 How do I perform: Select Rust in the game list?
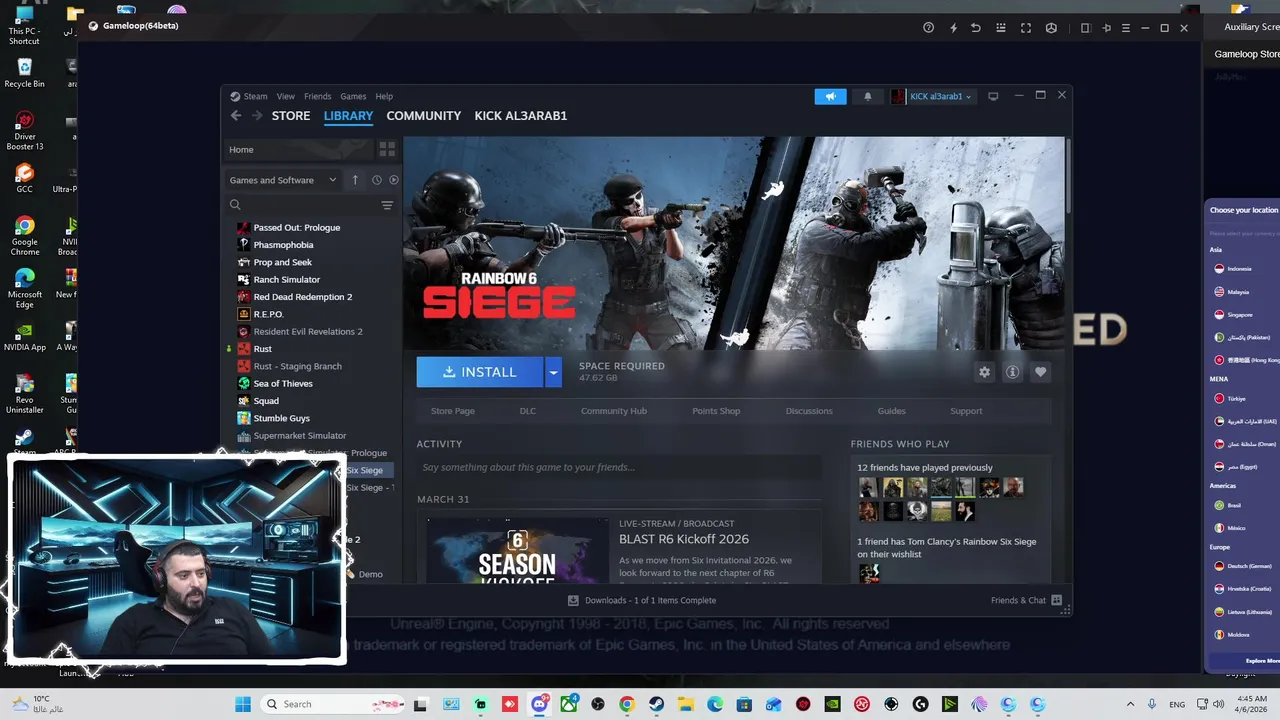click(262, 349)
